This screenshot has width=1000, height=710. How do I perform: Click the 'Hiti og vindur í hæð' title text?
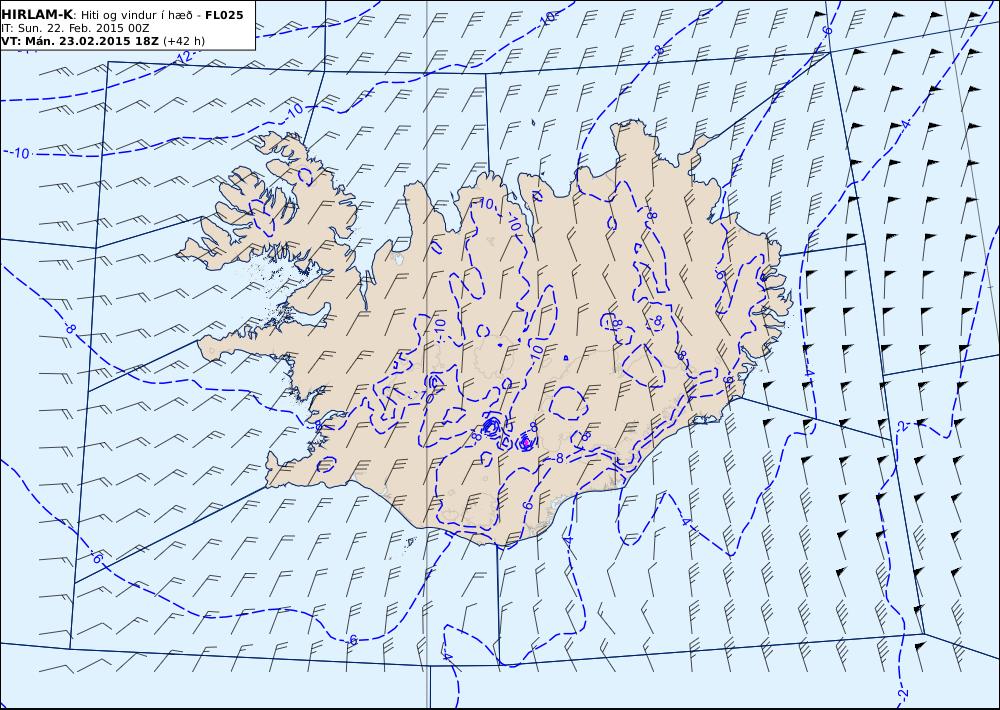coord(136,15)
